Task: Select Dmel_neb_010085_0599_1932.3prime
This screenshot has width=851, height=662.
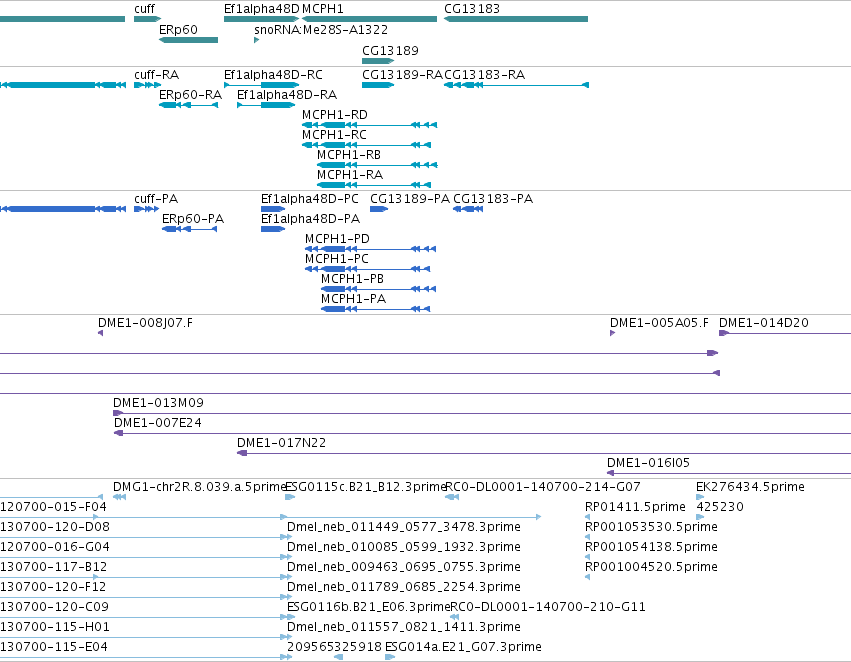Action: point(404,547)
